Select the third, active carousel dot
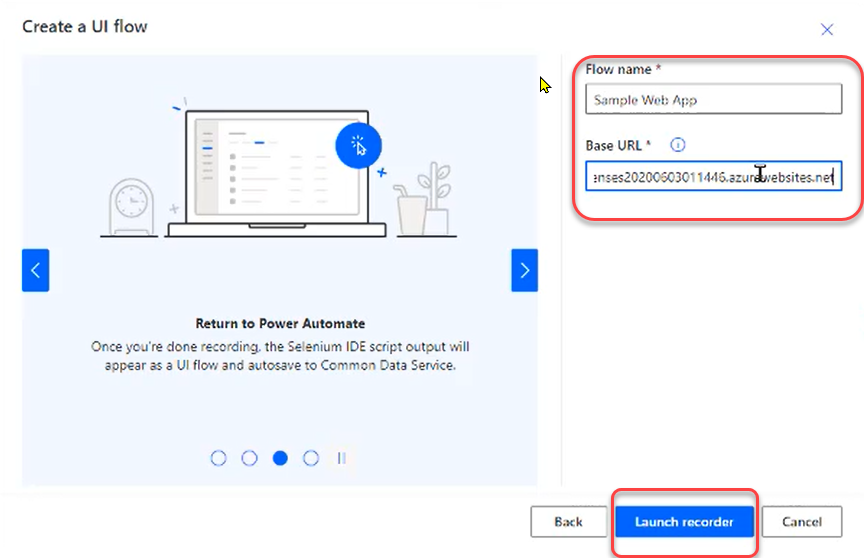This screenshot has height=558, width=864. pos(280,458)
